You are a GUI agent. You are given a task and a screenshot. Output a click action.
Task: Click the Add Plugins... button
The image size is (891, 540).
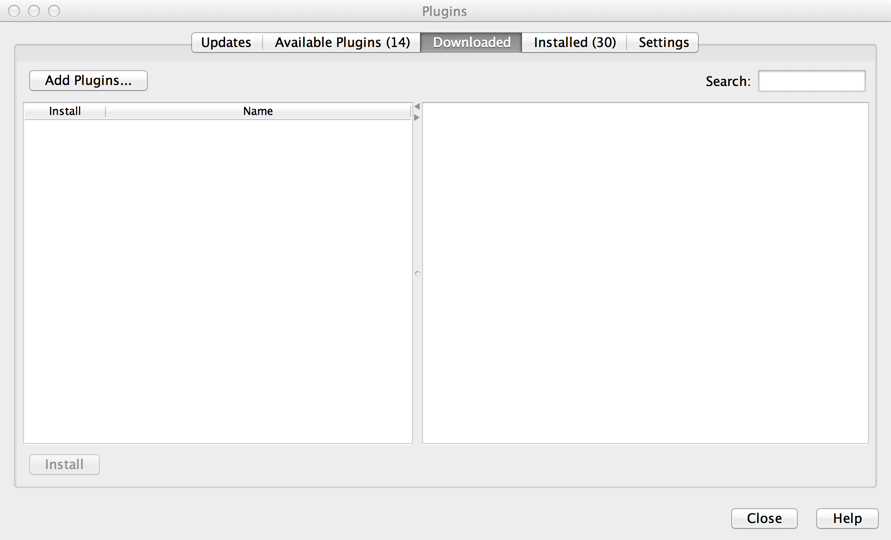(x=88, y=80)
